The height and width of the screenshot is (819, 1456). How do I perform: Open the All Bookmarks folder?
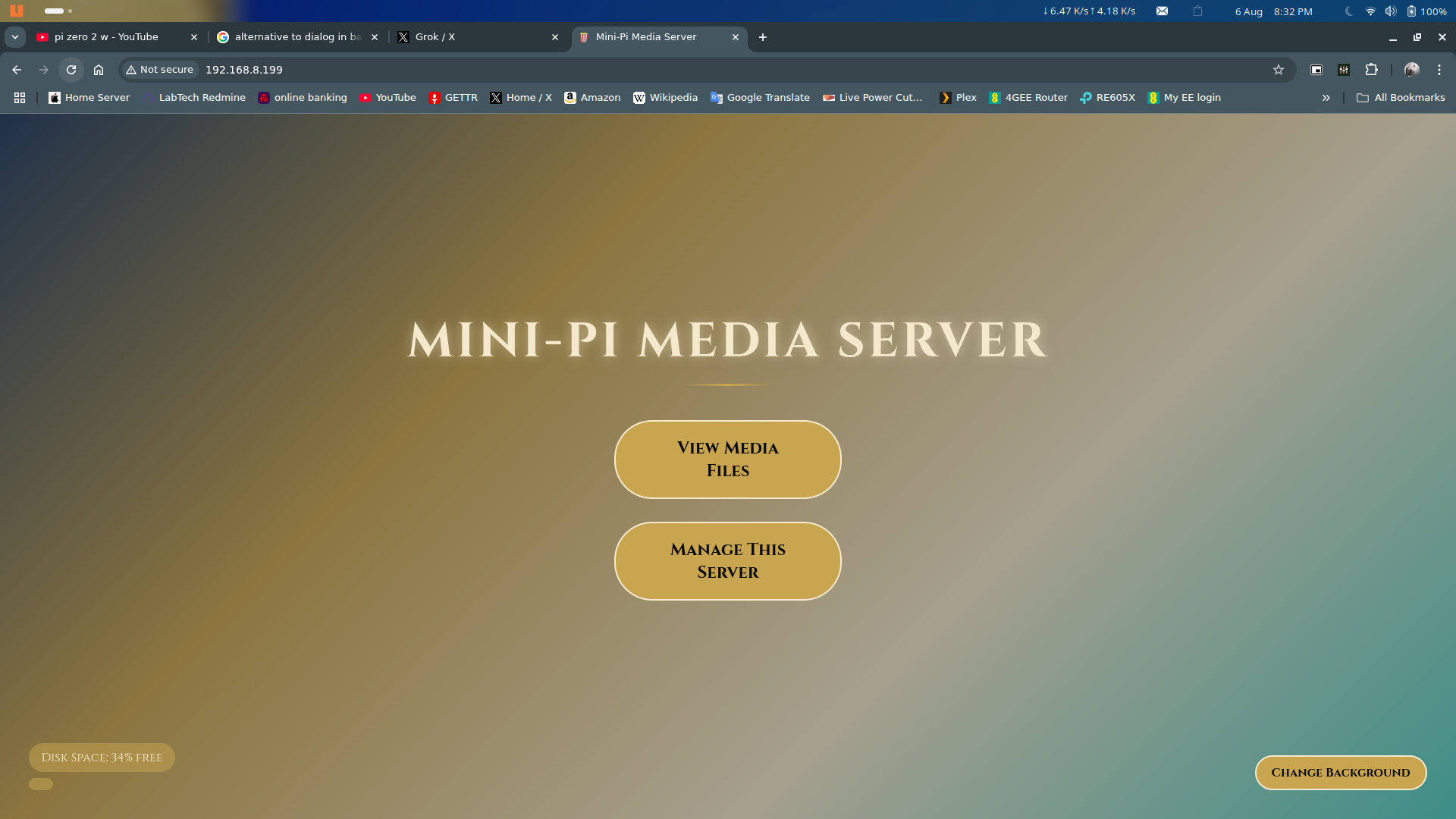[1400, 97]
